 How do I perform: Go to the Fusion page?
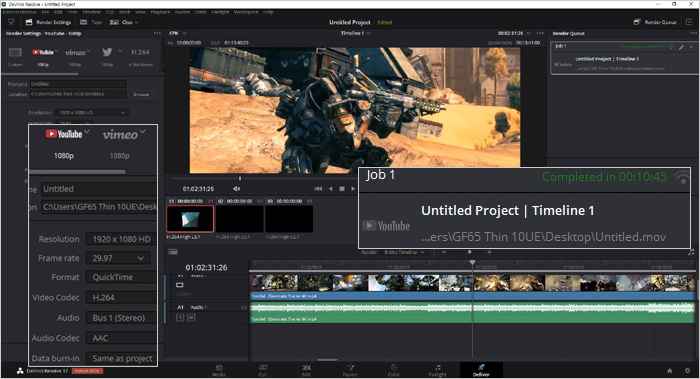350,370
